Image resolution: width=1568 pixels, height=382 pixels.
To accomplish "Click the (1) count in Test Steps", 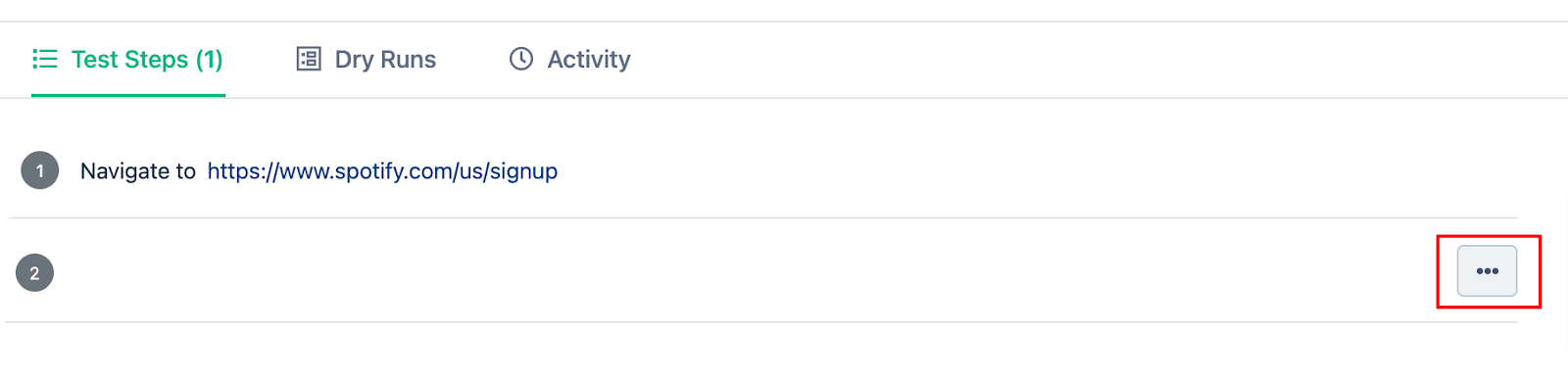I will pyautogui.click(x=210, y=60).
